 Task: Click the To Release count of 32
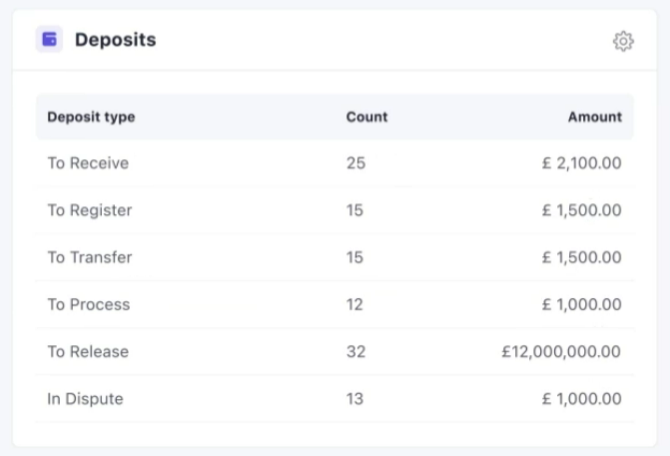coord(356,351)
